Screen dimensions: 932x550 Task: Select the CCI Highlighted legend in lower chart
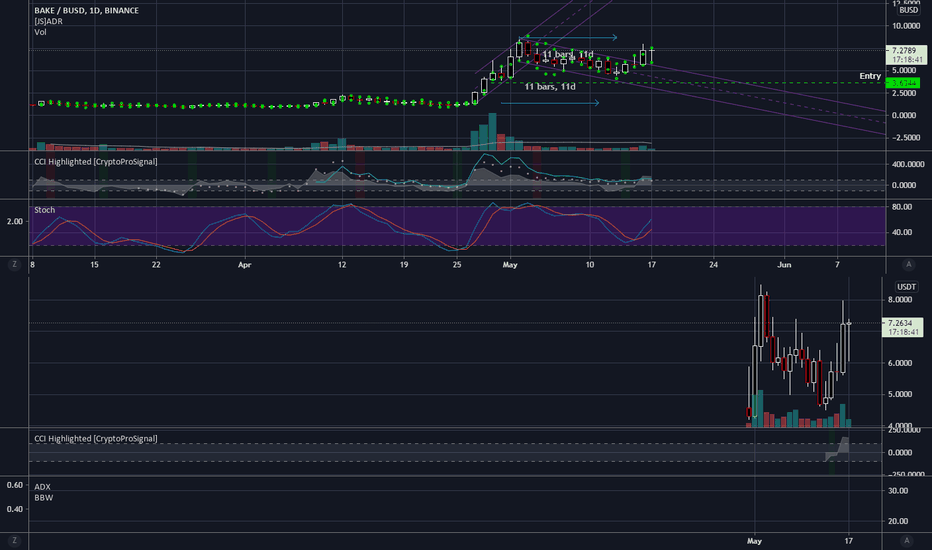[x=96, y=439]
